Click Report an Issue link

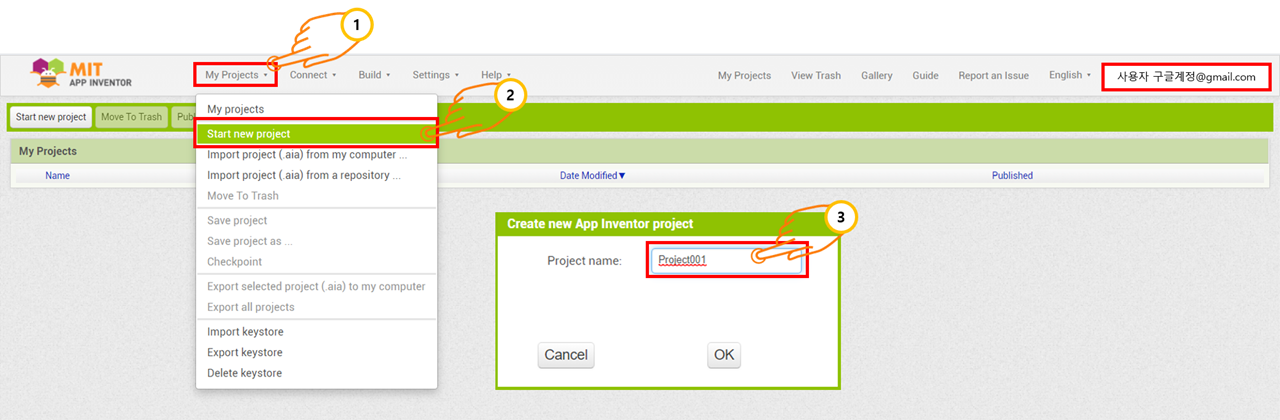pyautogui.click(x=993, y=75)
